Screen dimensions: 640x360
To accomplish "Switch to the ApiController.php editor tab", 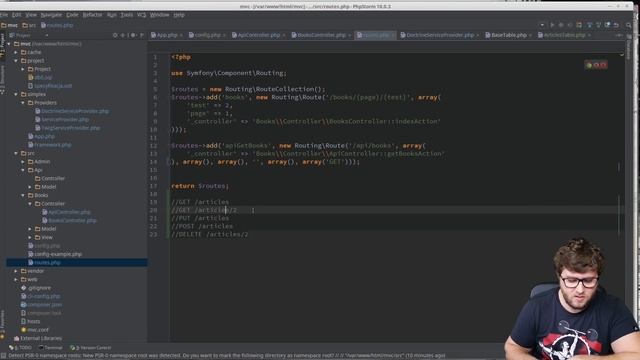I will (259, 35).
